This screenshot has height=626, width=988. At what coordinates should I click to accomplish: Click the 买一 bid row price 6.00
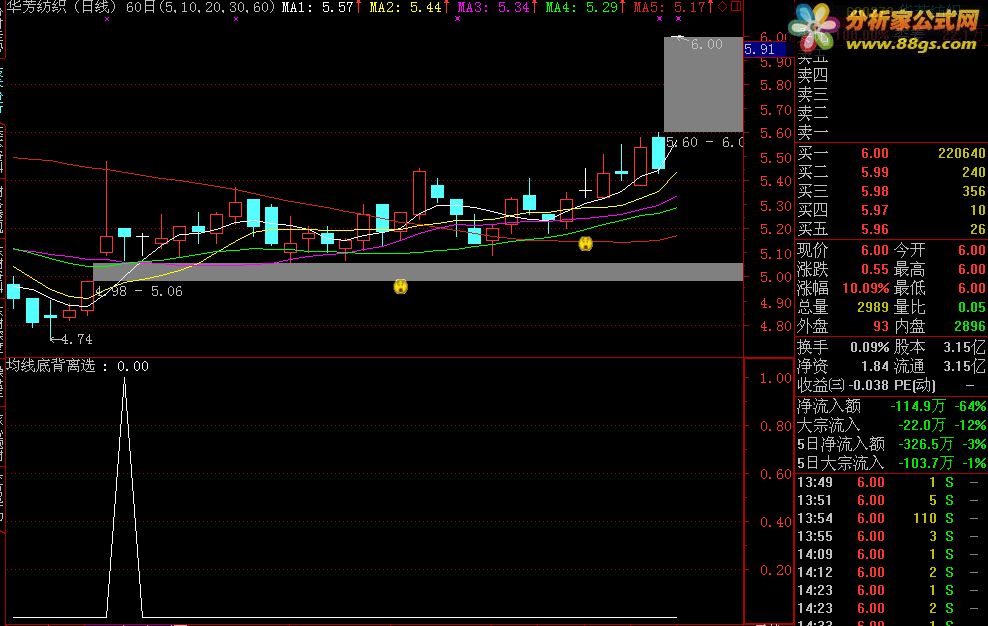(x=875, y=153)
